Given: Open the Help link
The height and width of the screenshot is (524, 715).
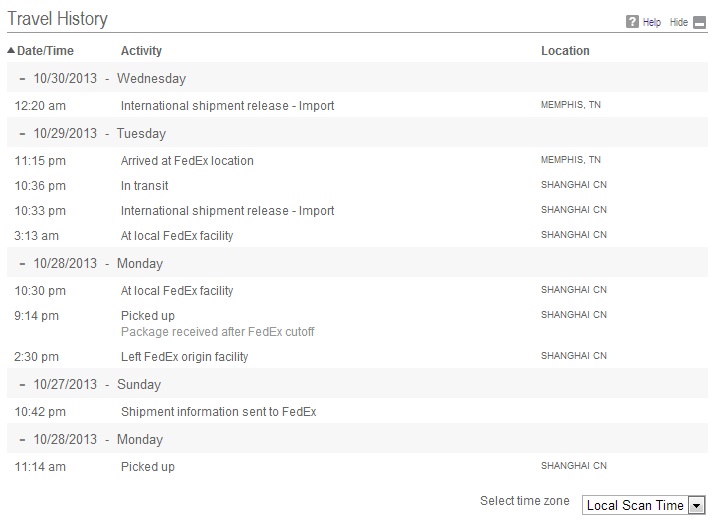Looking at the screenshot, I should coord(652,22).
